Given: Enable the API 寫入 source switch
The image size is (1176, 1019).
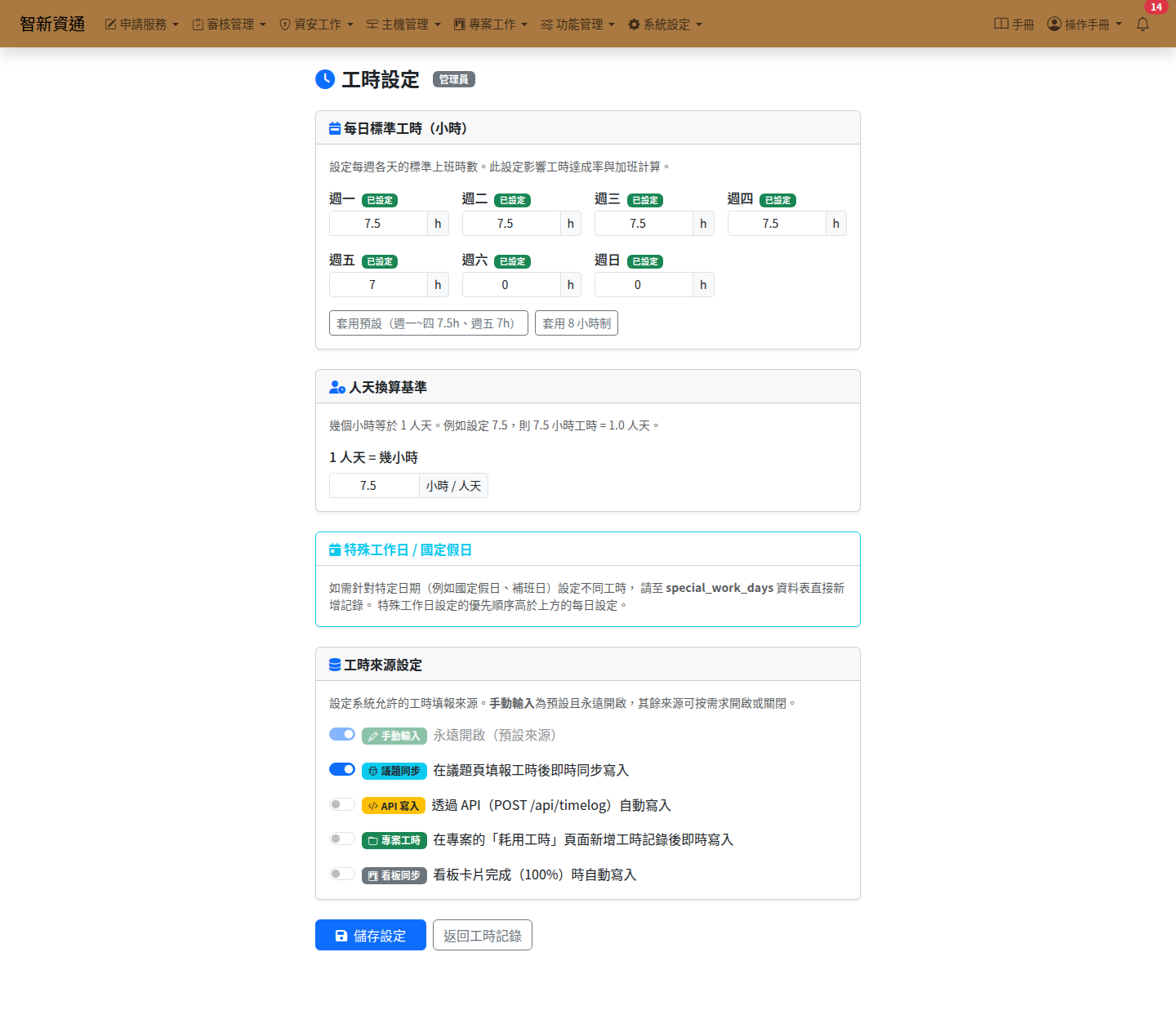Looking at the screenshot, I should [342, 804].
